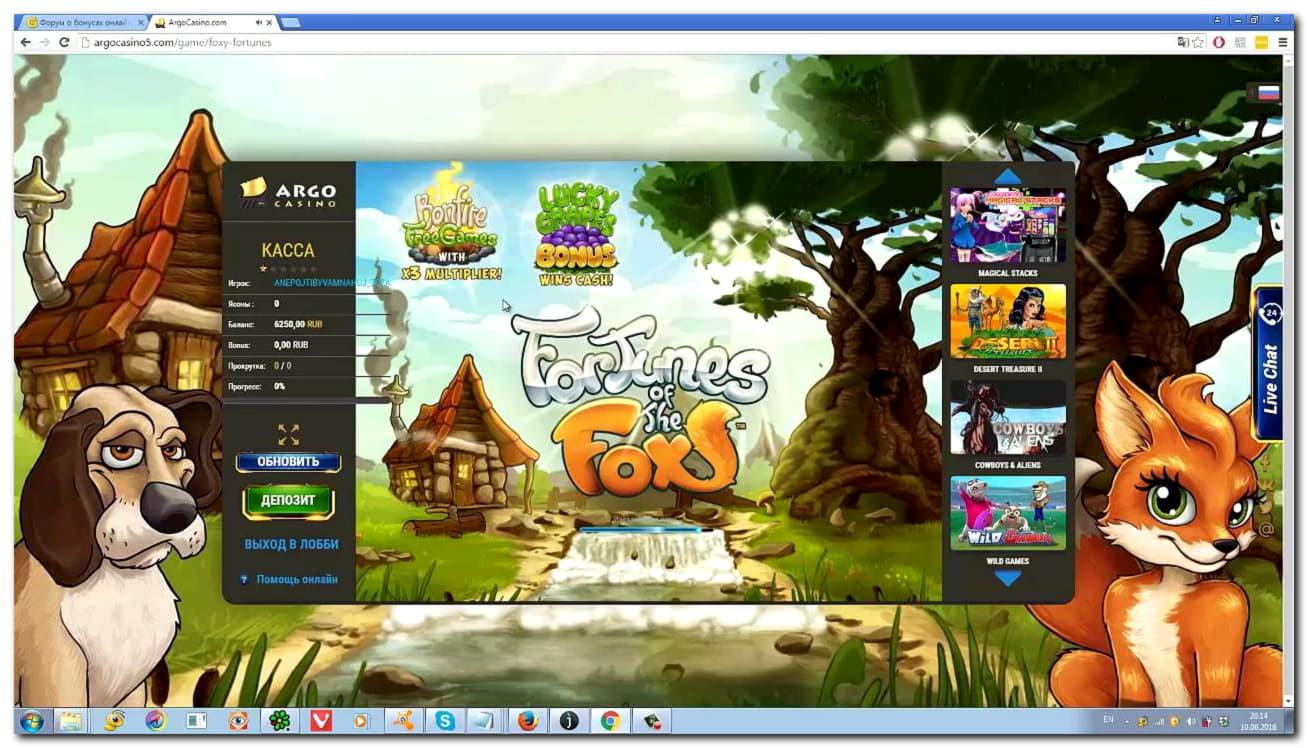1308x748 pixels.
Task: Open ICQ green flower icon in taskbar
Action: pyautogui.click(x=279, y=720)
